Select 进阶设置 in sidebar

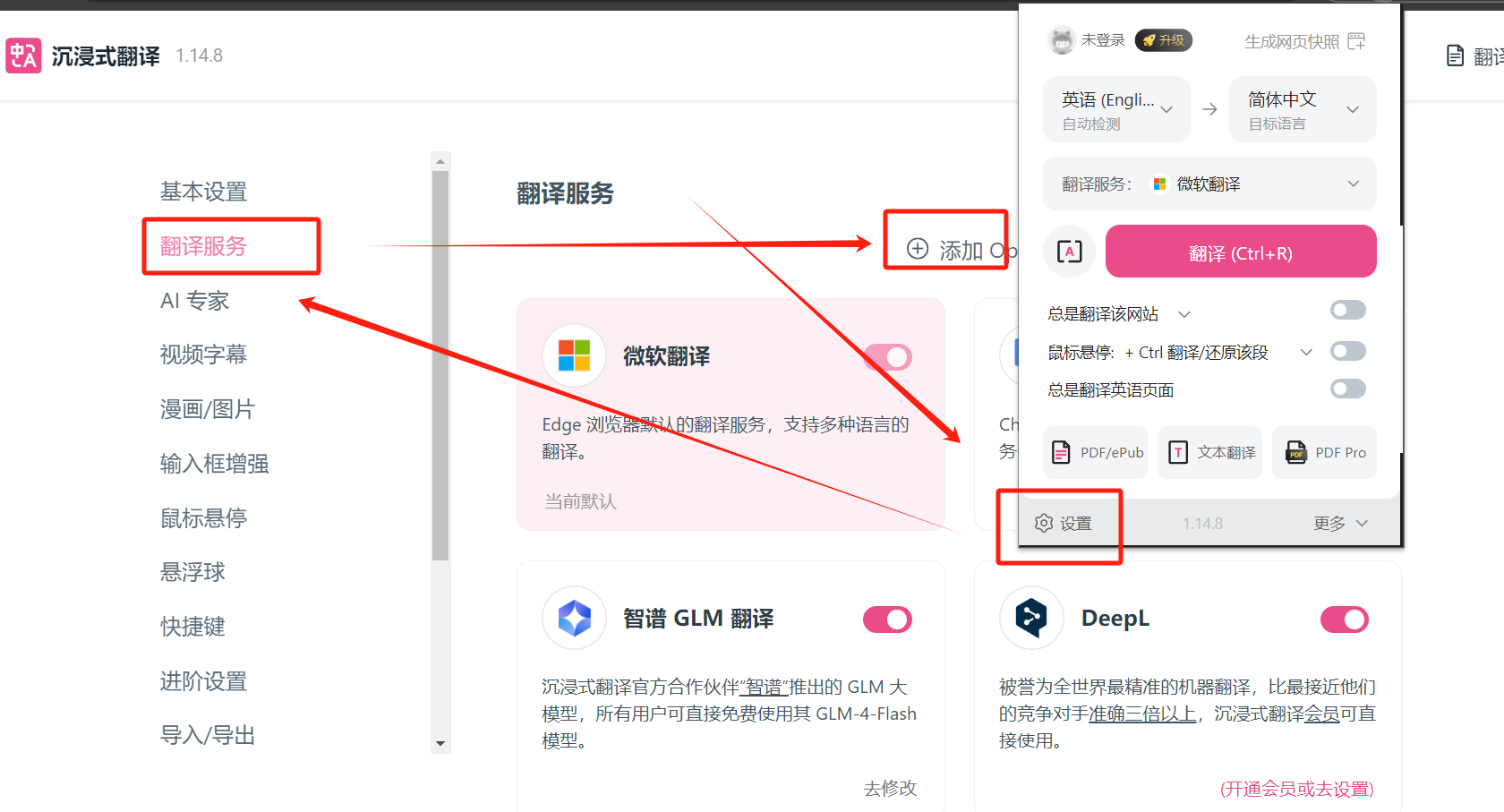[203, 681]
